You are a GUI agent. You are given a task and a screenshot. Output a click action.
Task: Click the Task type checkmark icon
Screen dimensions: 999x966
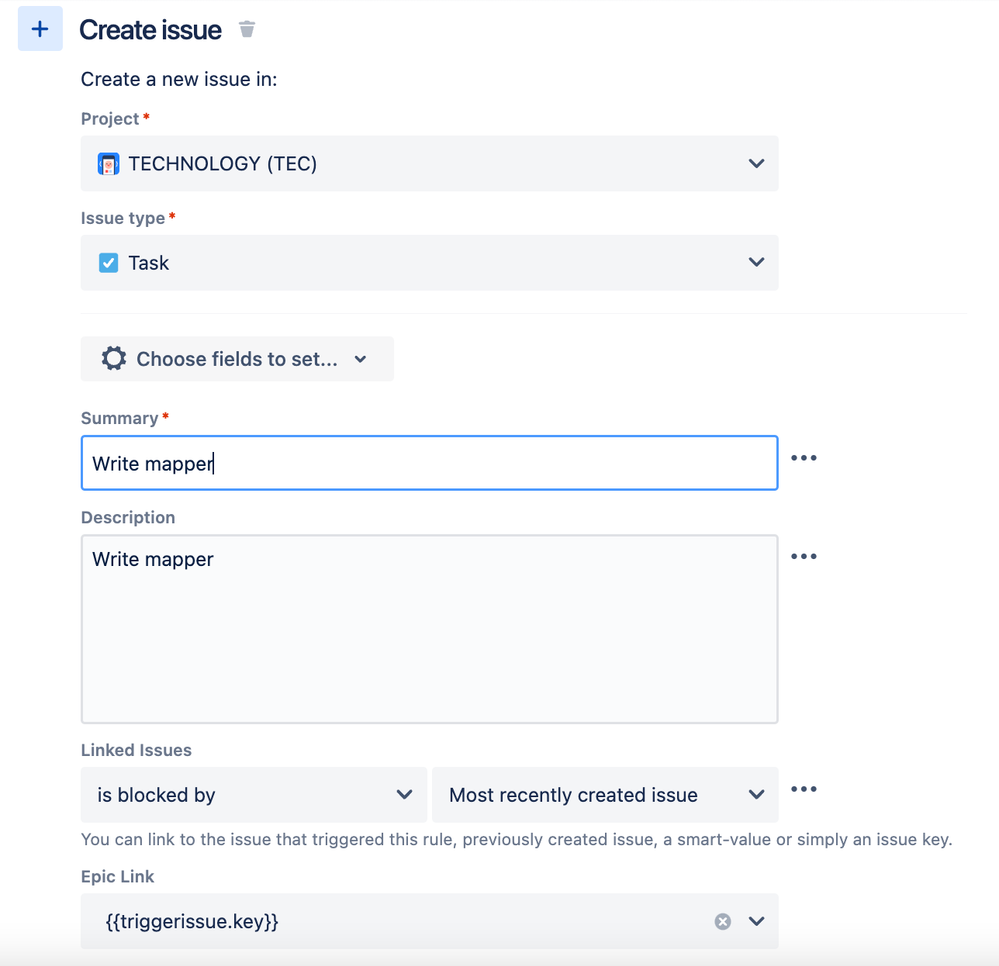pyautogui.click(x=108, y=263)
